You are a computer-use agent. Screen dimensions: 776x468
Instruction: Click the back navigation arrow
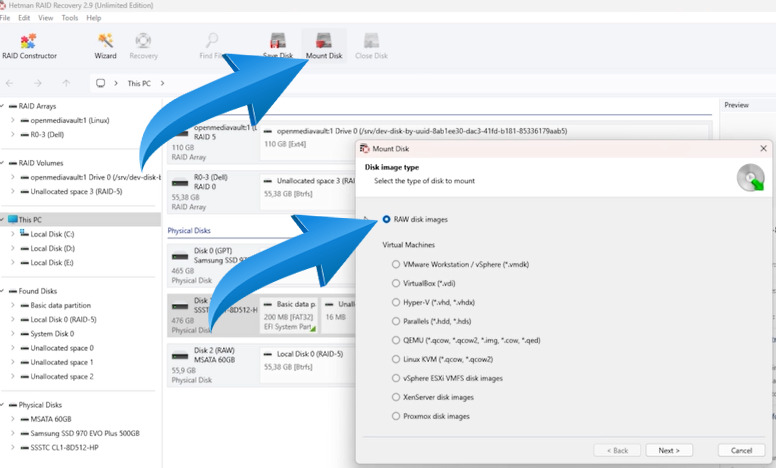pos(9,83)
